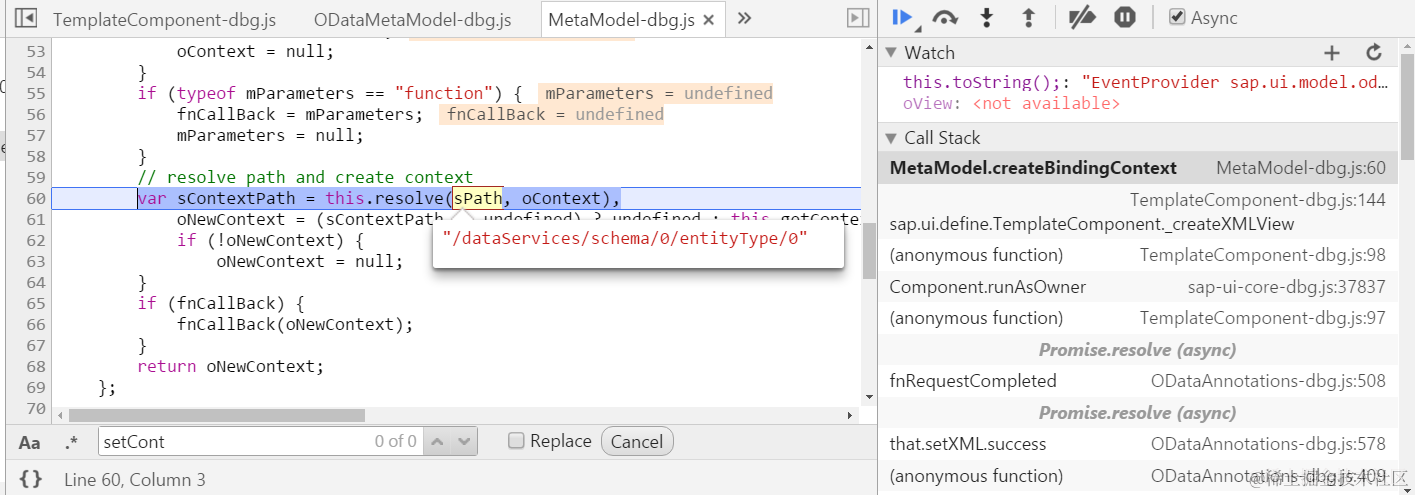
Task: Select the this.toString() watch entry
Action: [1146, 82]
